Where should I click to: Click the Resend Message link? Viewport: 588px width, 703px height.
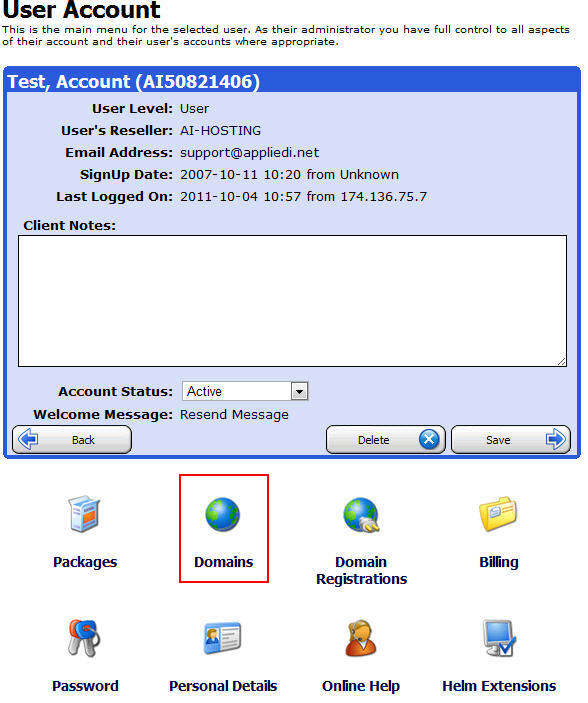(x=234, y=415)
